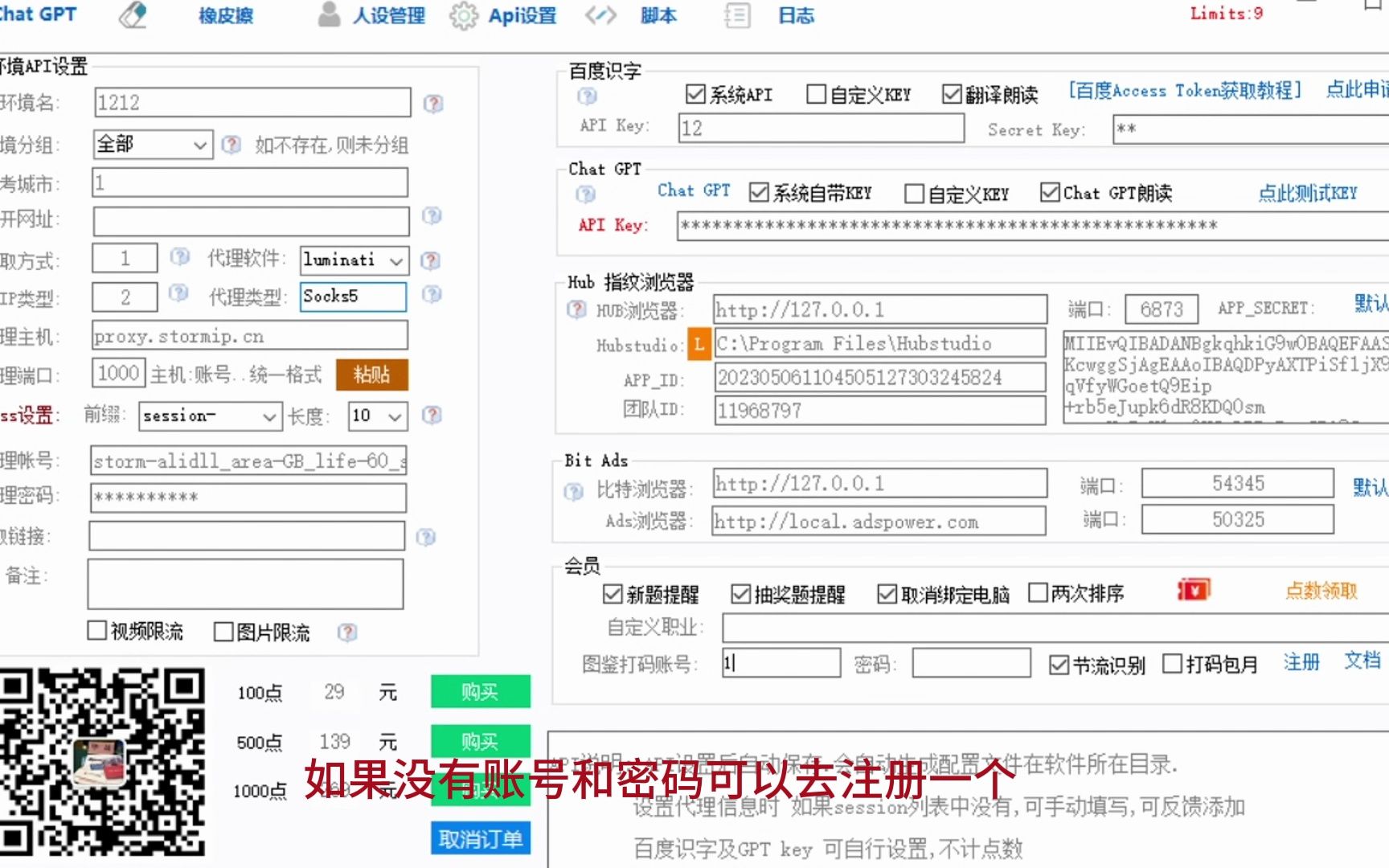Open the 文档 documentation link
1389x868 pixels.
(x=1362, y=661)
